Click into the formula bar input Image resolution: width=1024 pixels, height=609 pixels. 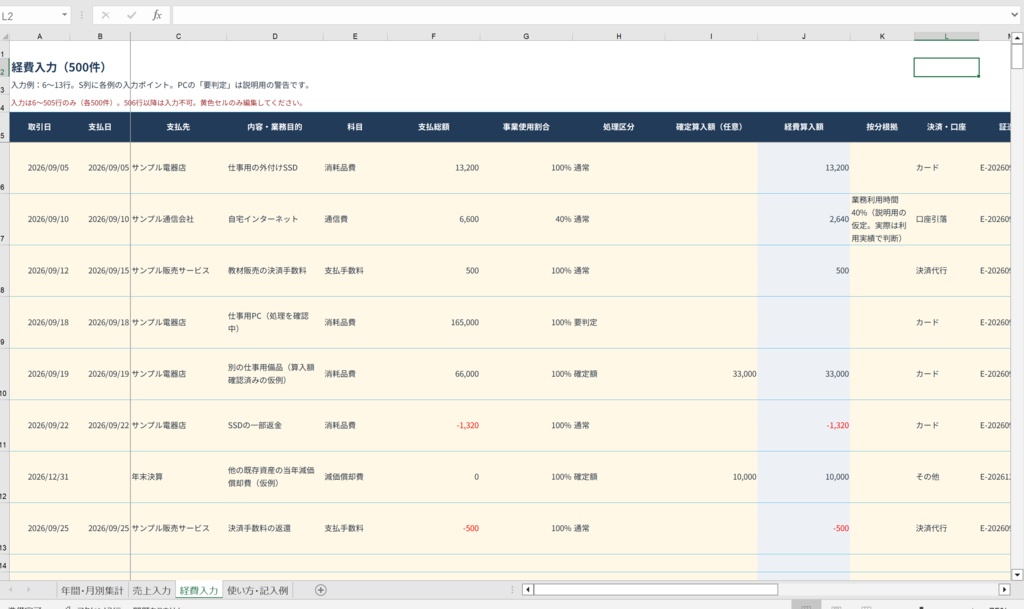pyautogui.click(x=590, y=15)
